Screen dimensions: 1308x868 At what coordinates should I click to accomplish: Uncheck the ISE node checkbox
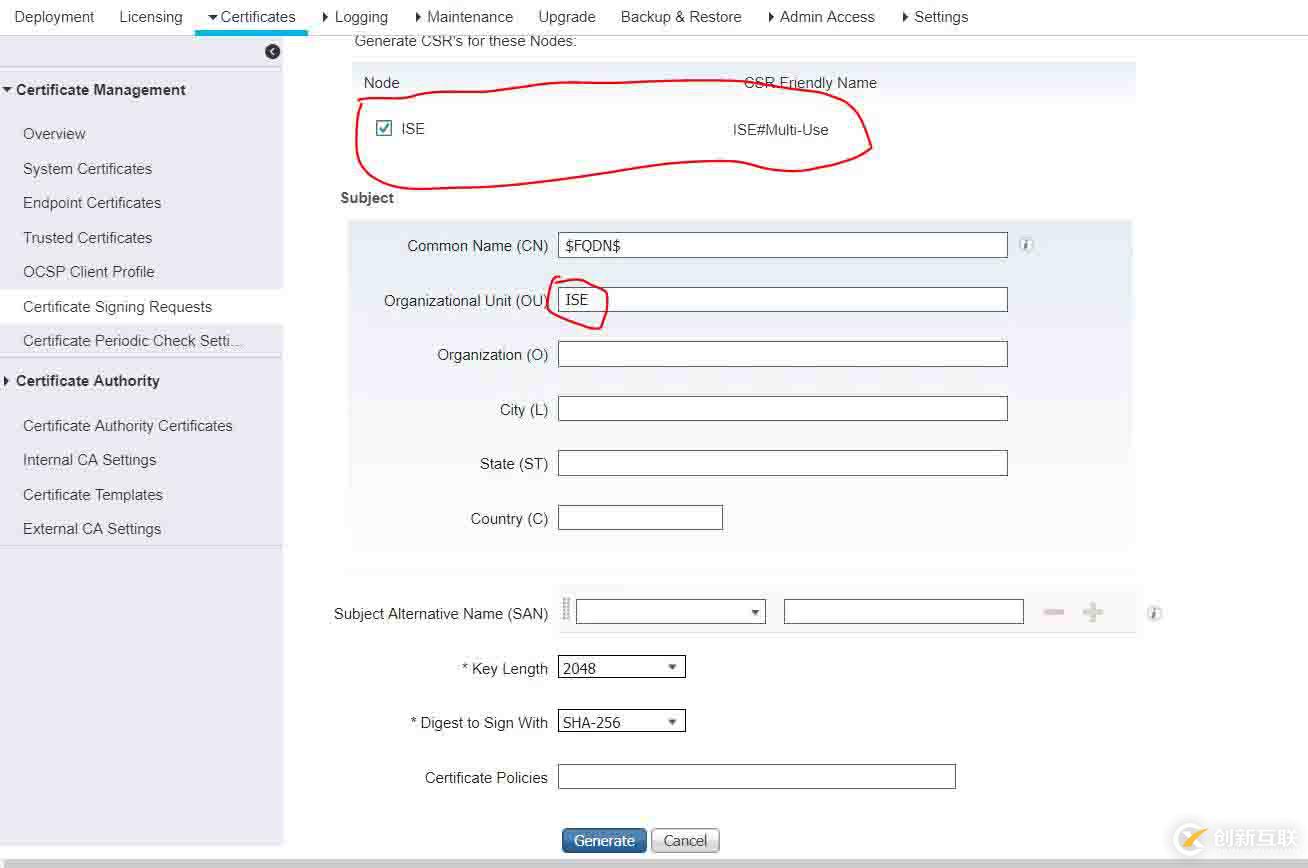(384, 128)
